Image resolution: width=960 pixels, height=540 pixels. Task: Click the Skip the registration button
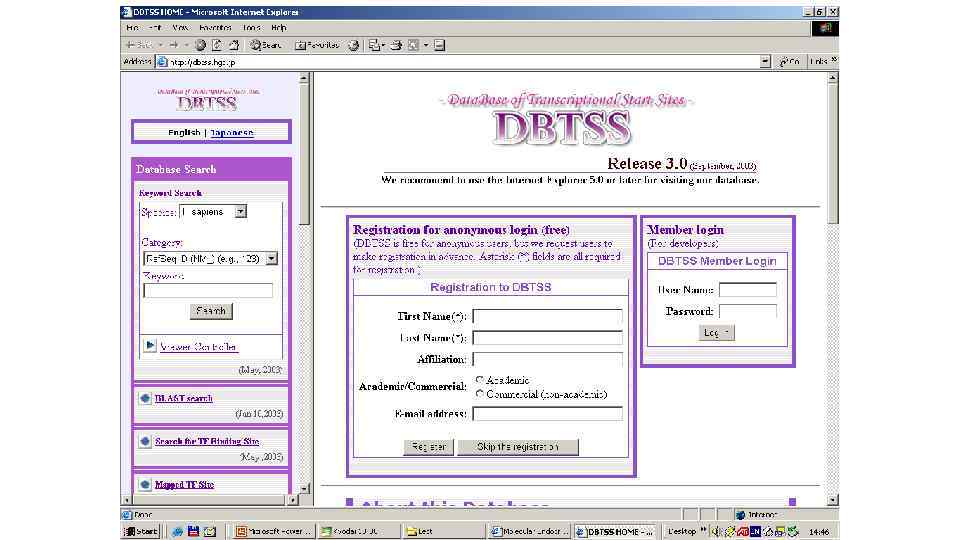click(517, 447)
